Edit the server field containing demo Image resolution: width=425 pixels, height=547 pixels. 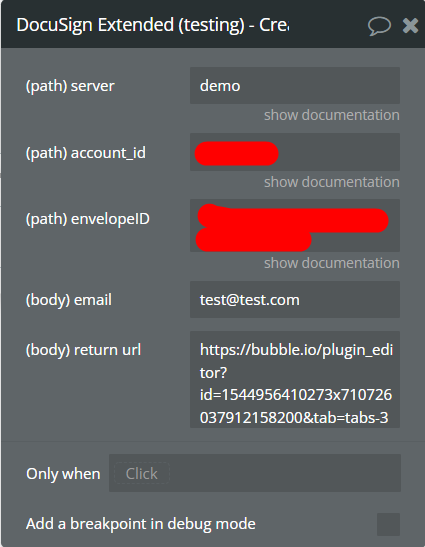pos(295,85)
